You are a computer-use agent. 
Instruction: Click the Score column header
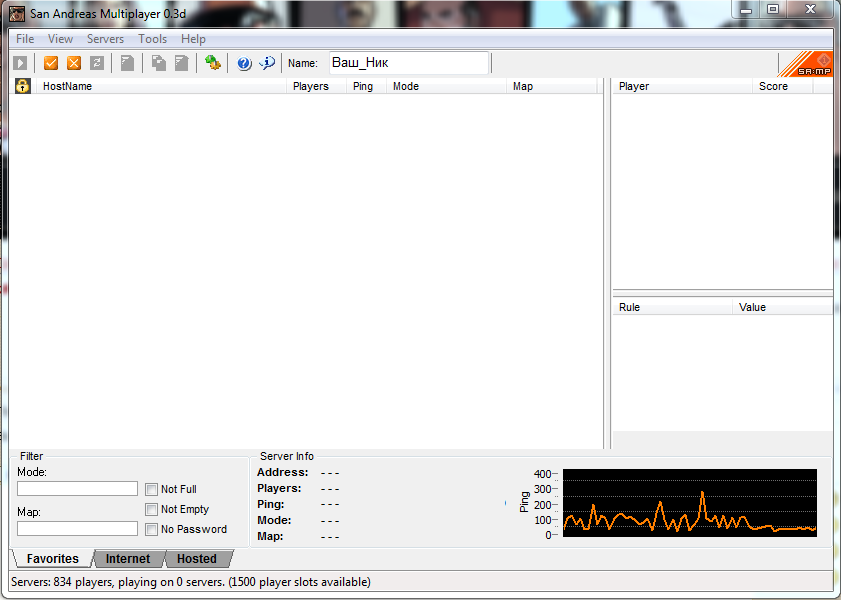tap(783, 86)
